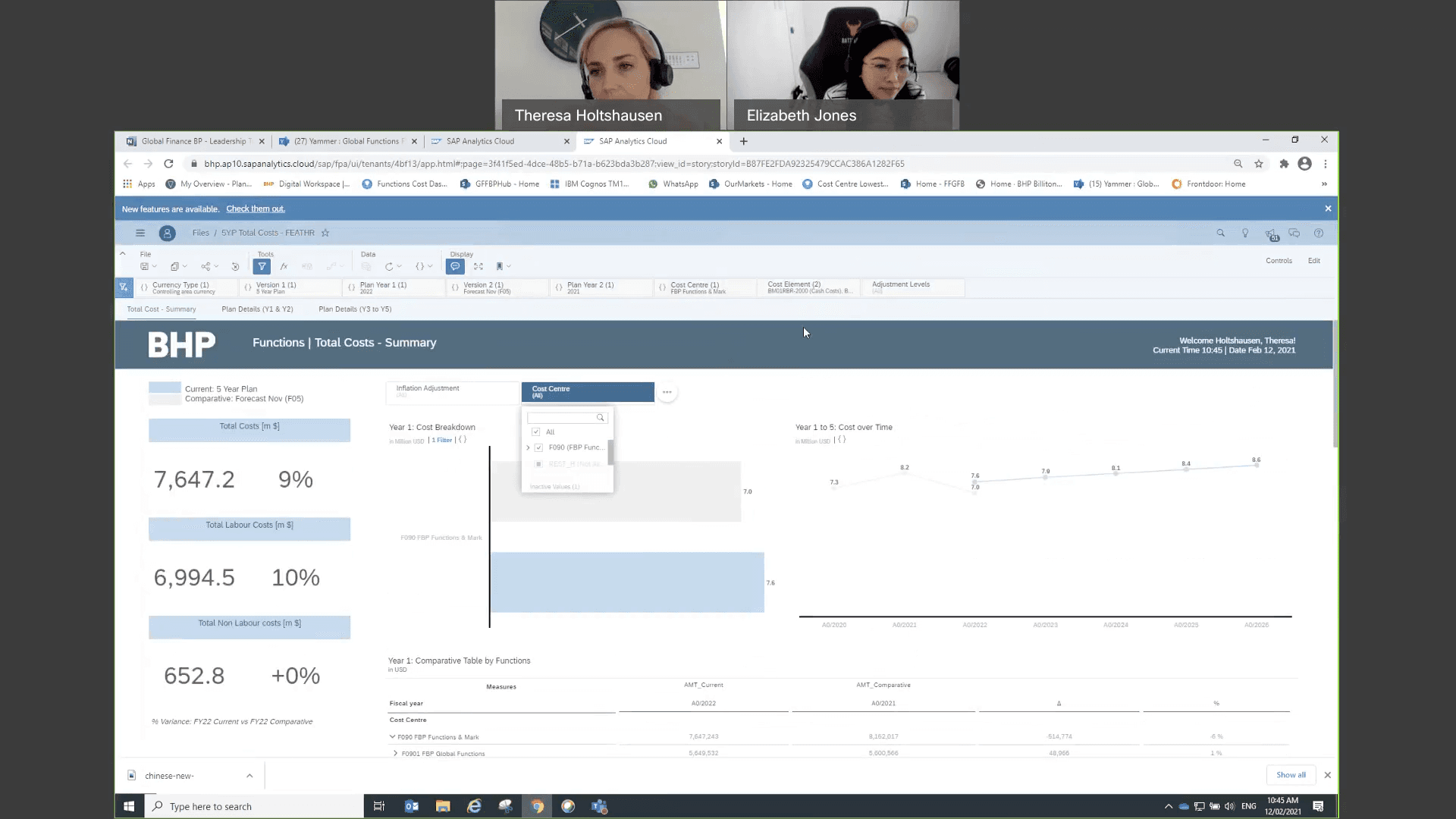Uncheck the F090 FBP Func checkbox
Viewport: 1456px width, 819px height.
tap(538, 447)
